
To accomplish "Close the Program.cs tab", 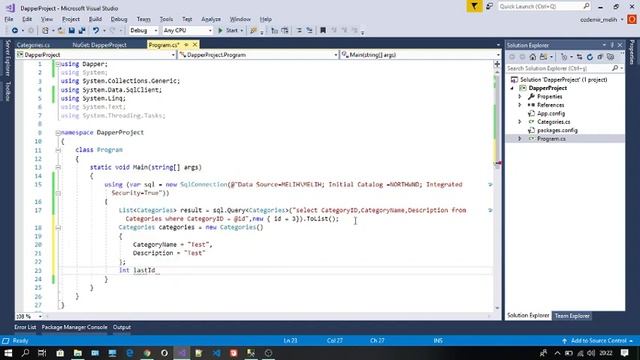I will tap(195, 45).
